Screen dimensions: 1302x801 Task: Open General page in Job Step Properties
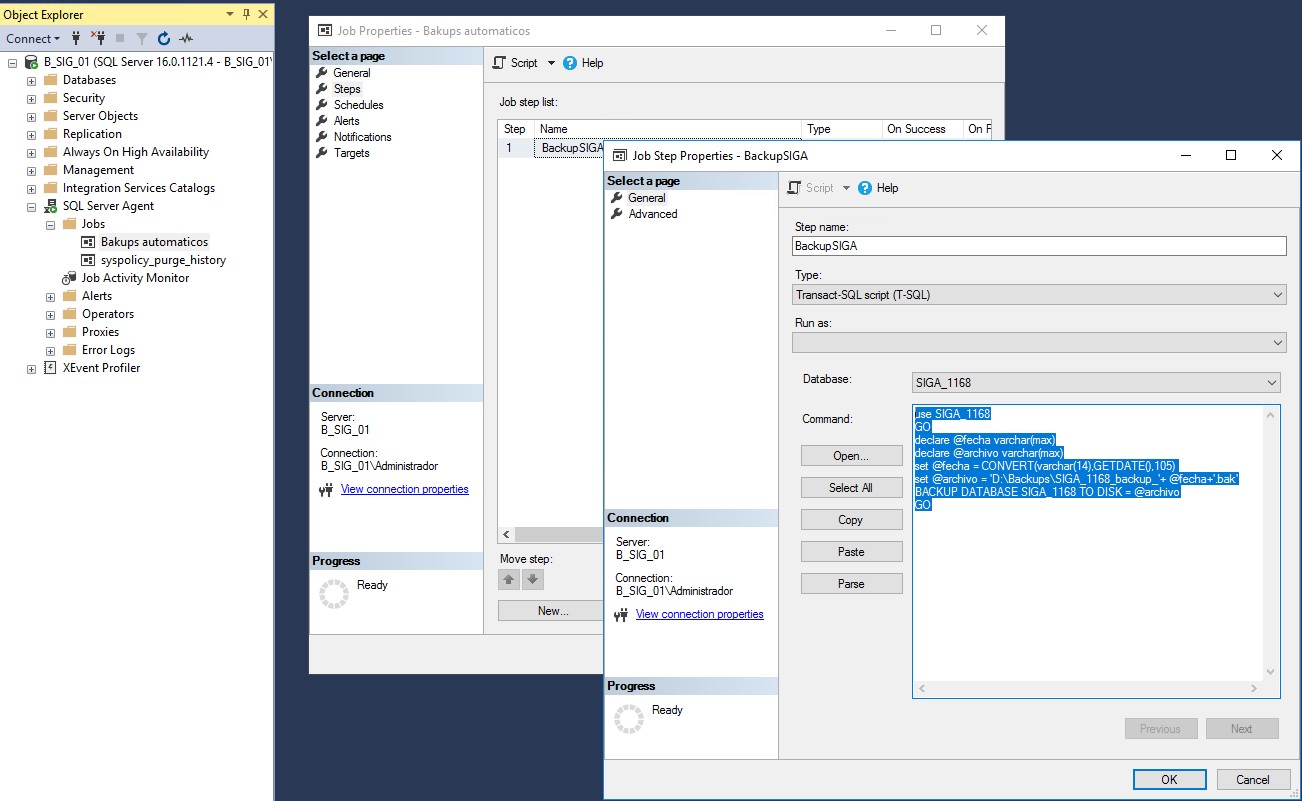point(647,198)
